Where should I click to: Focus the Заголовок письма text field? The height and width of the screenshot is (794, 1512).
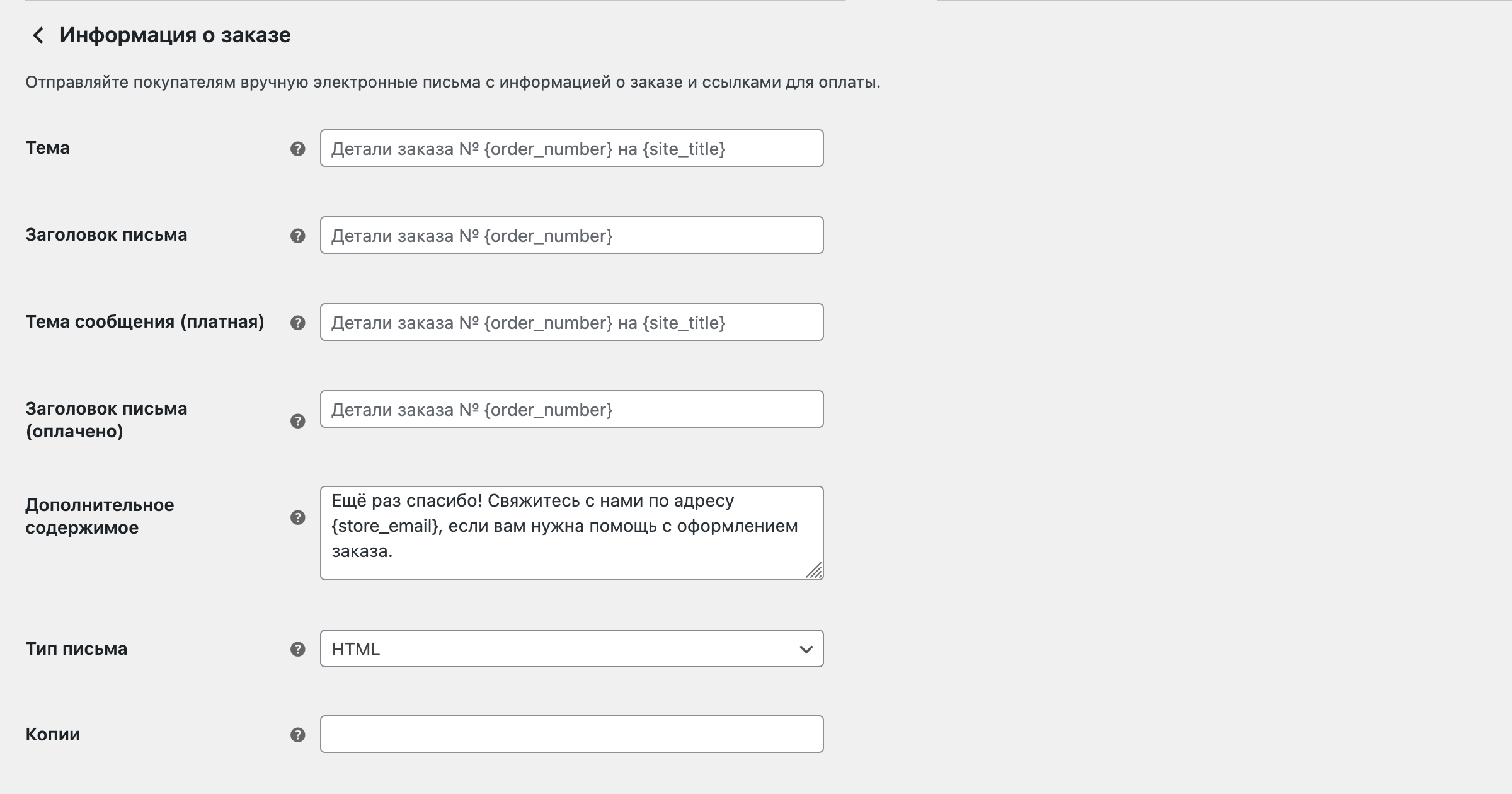click(x=571, y=235)
